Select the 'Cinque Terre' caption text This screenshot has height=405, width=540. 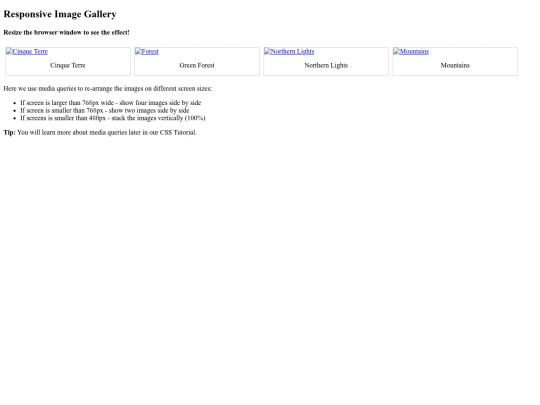[68, 65]
